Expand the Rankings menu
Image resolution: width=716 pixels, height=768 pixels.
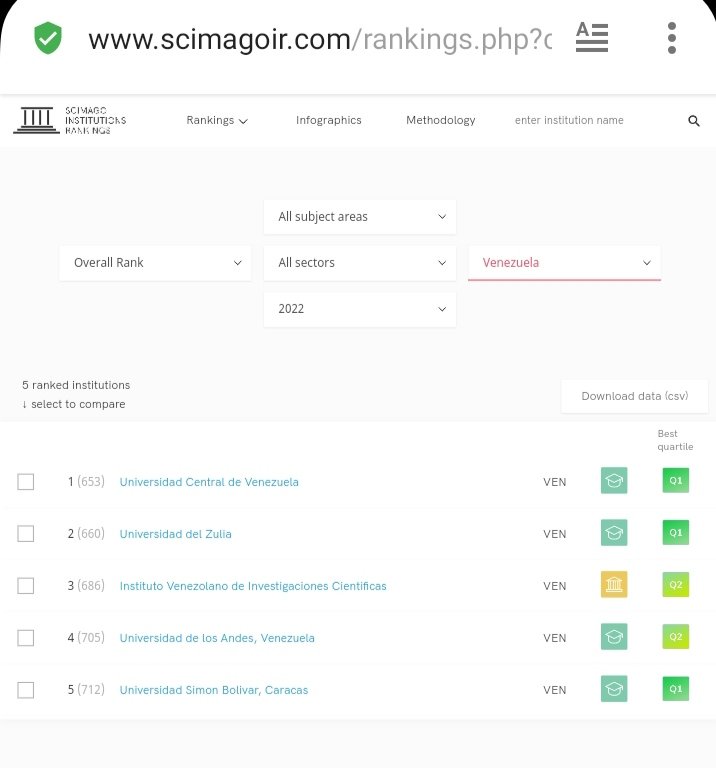point(217,120)
